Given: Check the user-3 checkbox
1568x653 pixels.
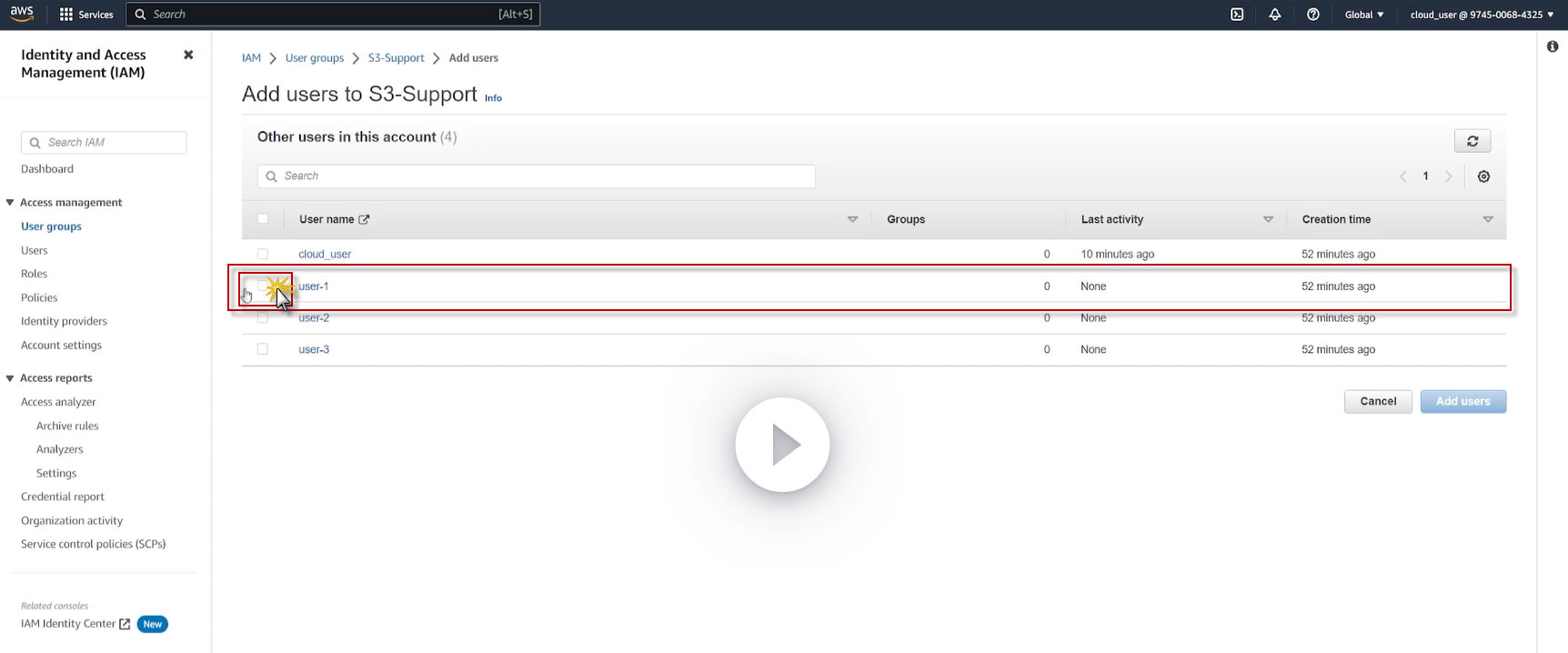Looking at the screenshot, I should point(263,349).
